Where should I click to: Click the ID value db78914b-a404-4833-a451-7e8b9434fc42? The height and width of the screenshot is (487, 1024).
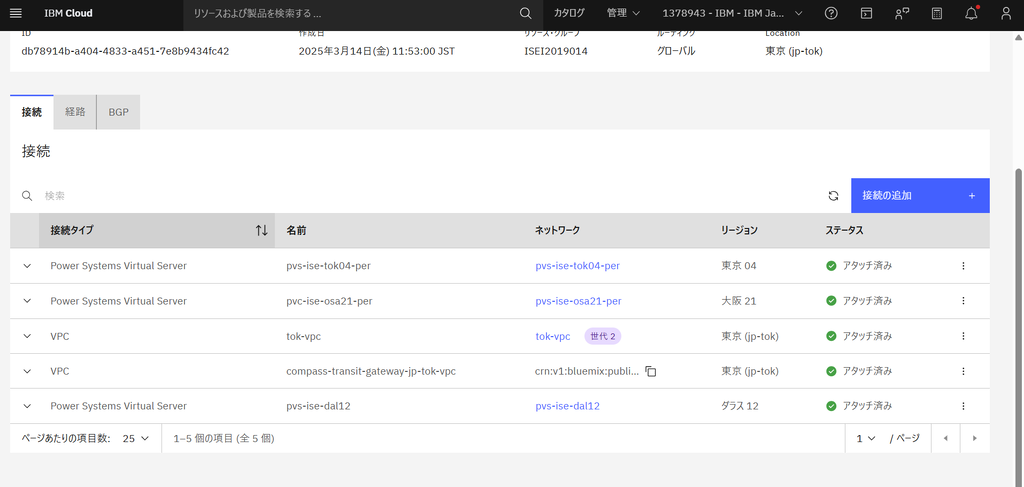point(125,50)
